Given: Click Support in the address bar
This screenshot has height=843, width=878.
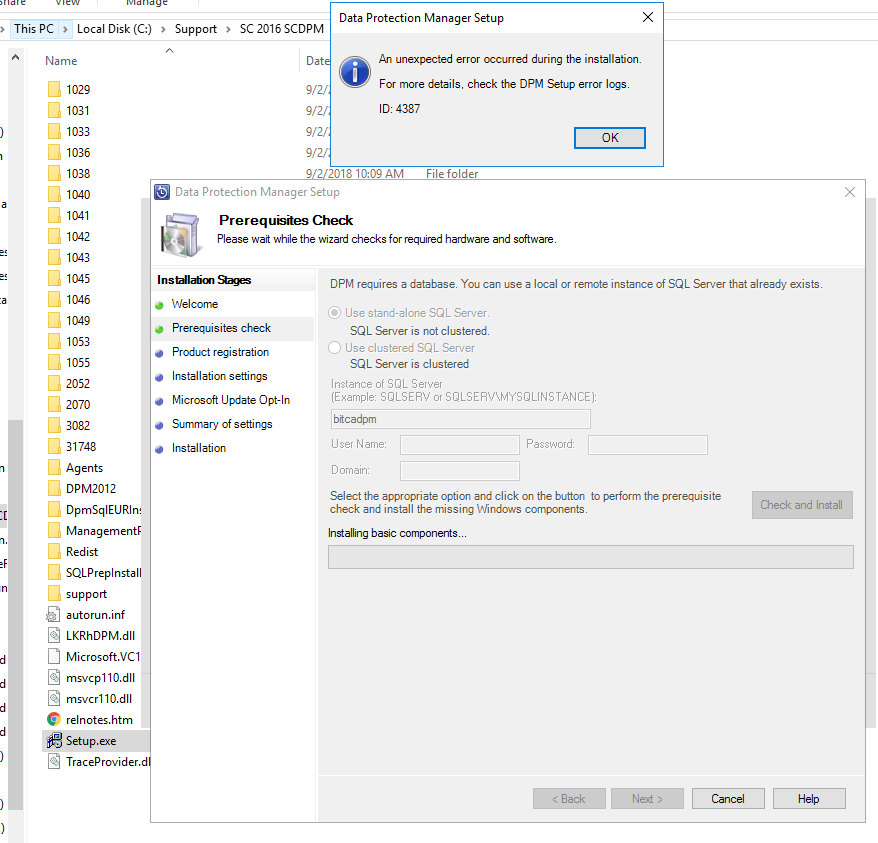Looking at the screenshot, I should pyautogui.click(x=195, y=29).
